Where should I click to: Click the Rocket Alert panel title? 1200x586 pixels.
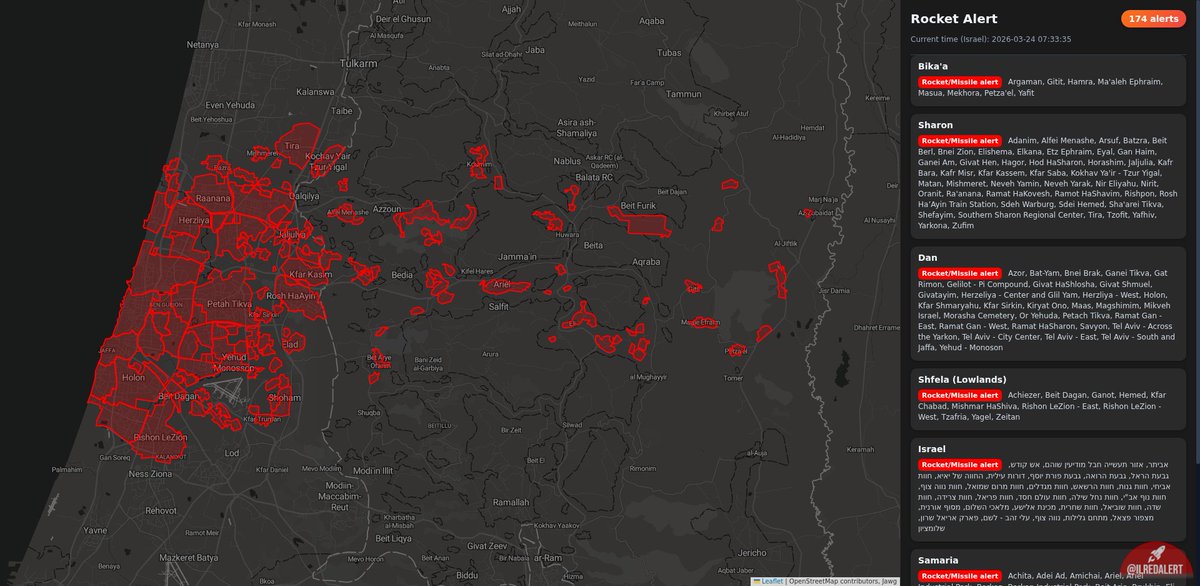[x=954, y=18]
